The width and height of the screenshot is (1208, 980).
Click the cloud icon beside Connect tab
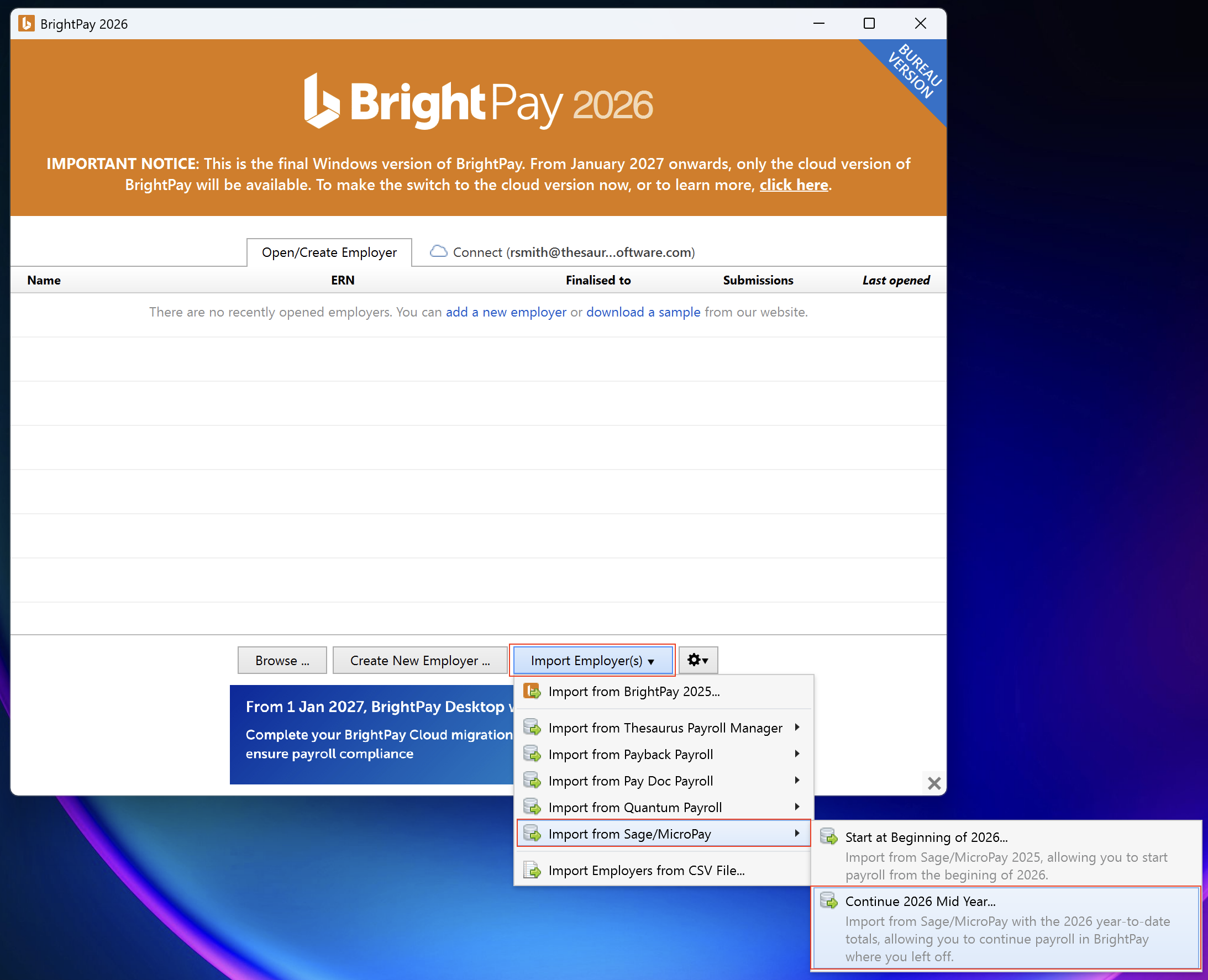point(438,251)
